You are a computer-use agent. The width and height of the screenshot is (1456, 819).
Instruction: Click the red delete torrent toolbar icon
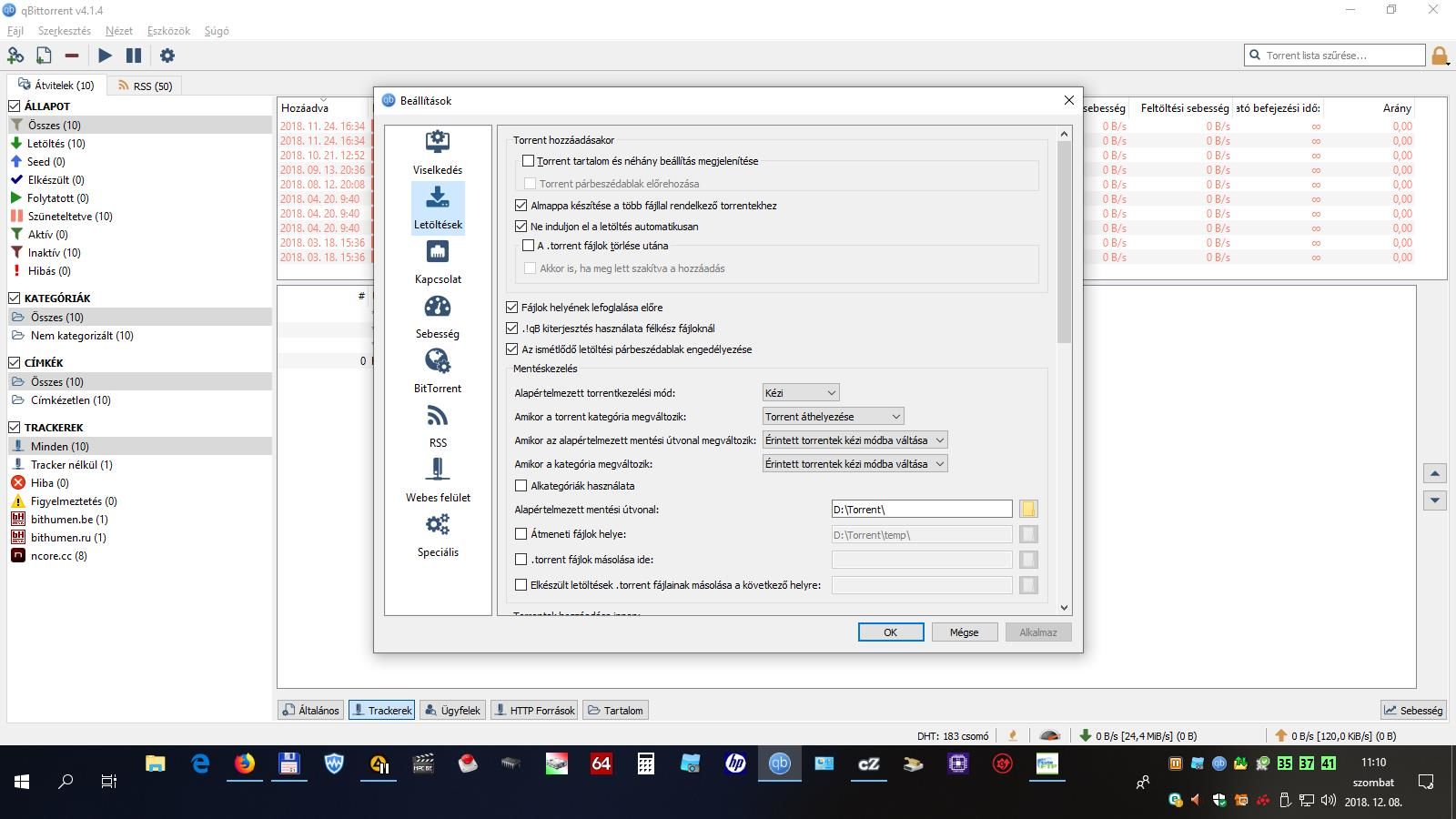click(72, 56)
